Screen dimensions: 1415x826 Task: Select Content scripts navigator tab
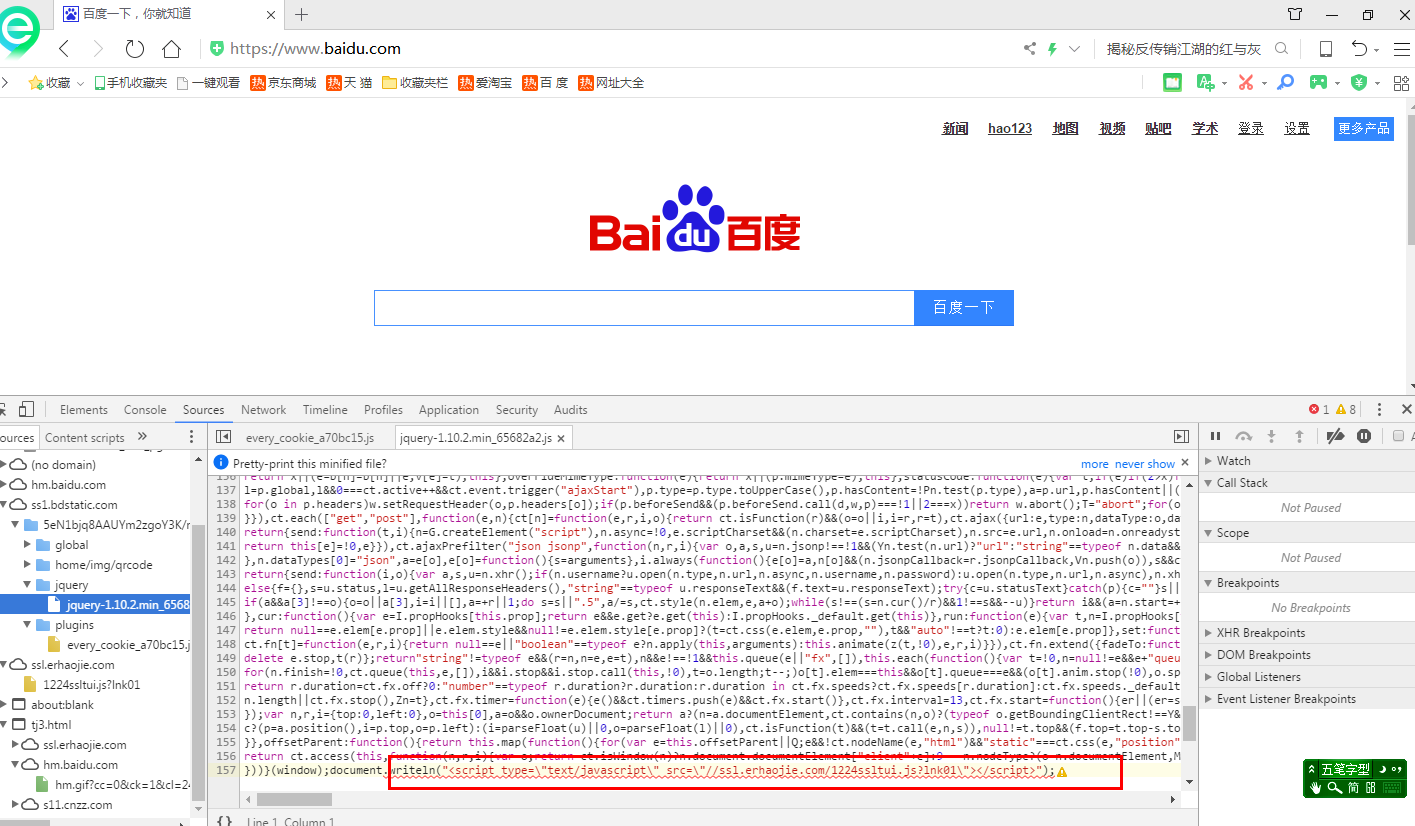click(85, 437)
